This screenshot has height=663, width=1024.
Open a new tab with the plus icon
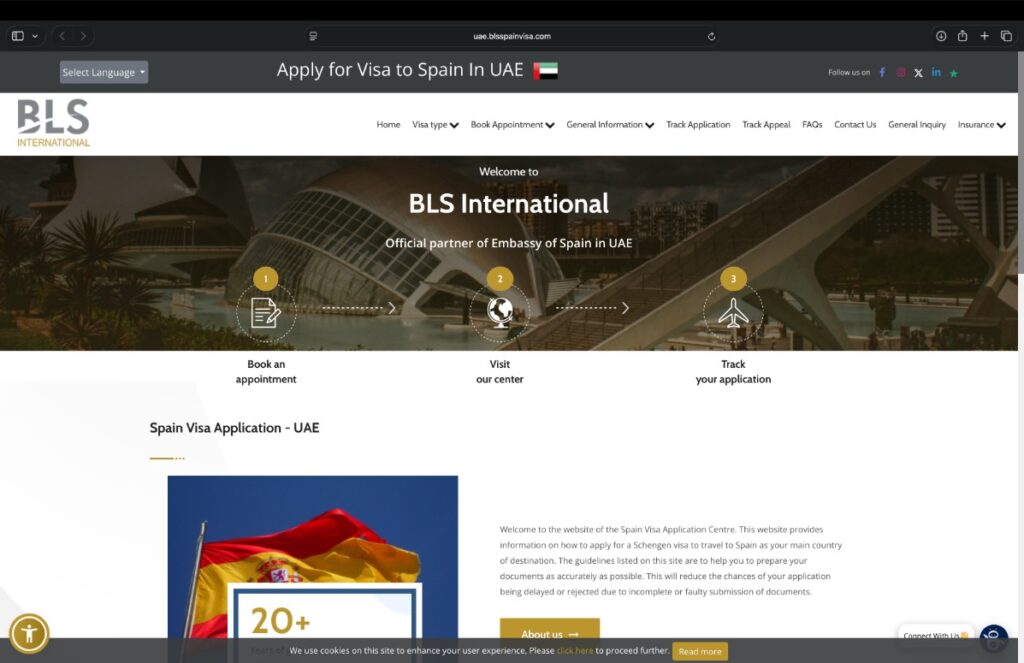tap(984, 36)
